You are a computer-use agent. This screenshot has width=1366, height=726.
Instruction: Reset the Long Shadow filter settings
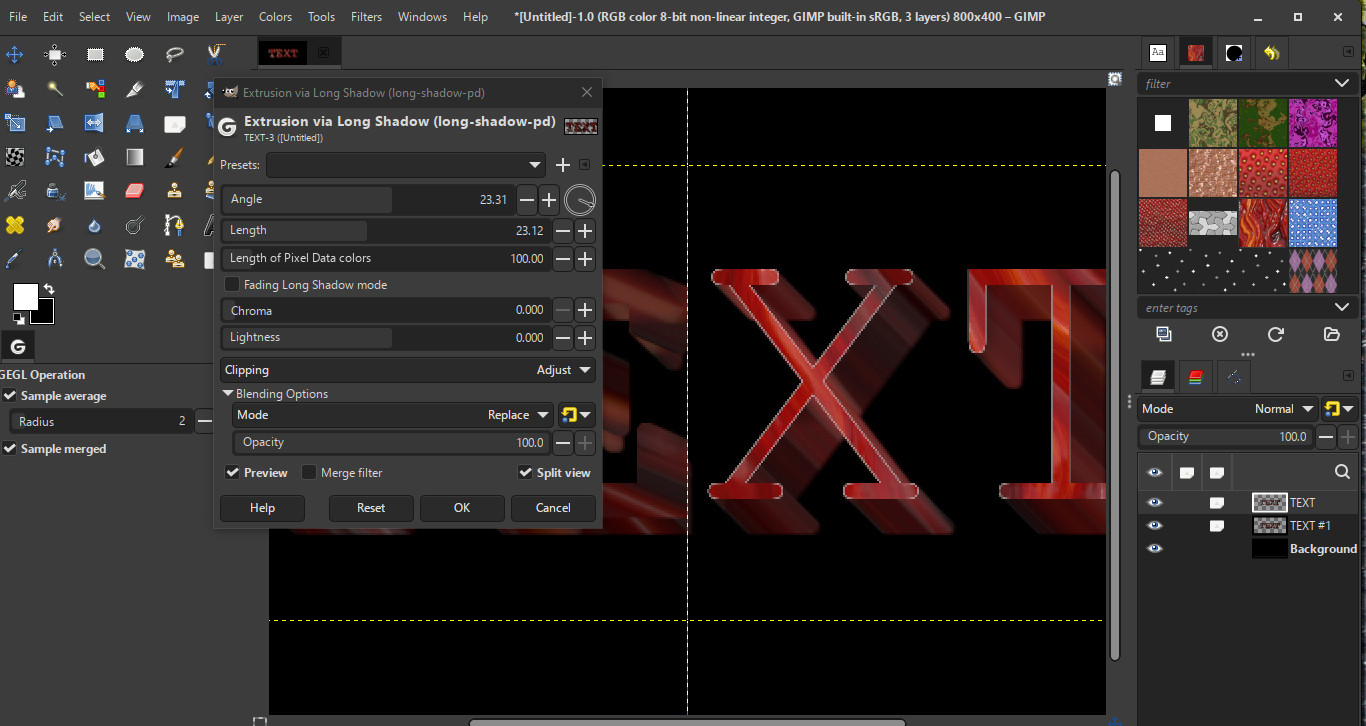tap(371, 508)
